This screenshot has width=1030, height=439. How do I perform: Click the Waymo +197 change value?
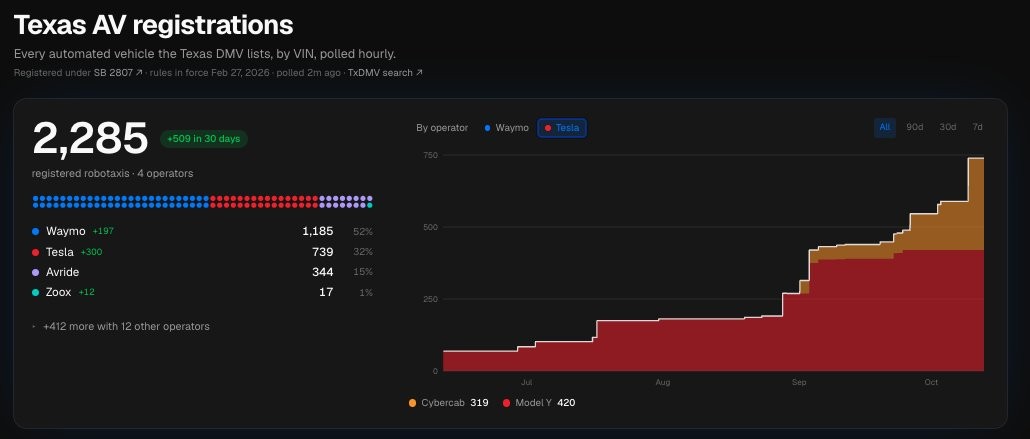pyautogui.click(x=103, y=231)
